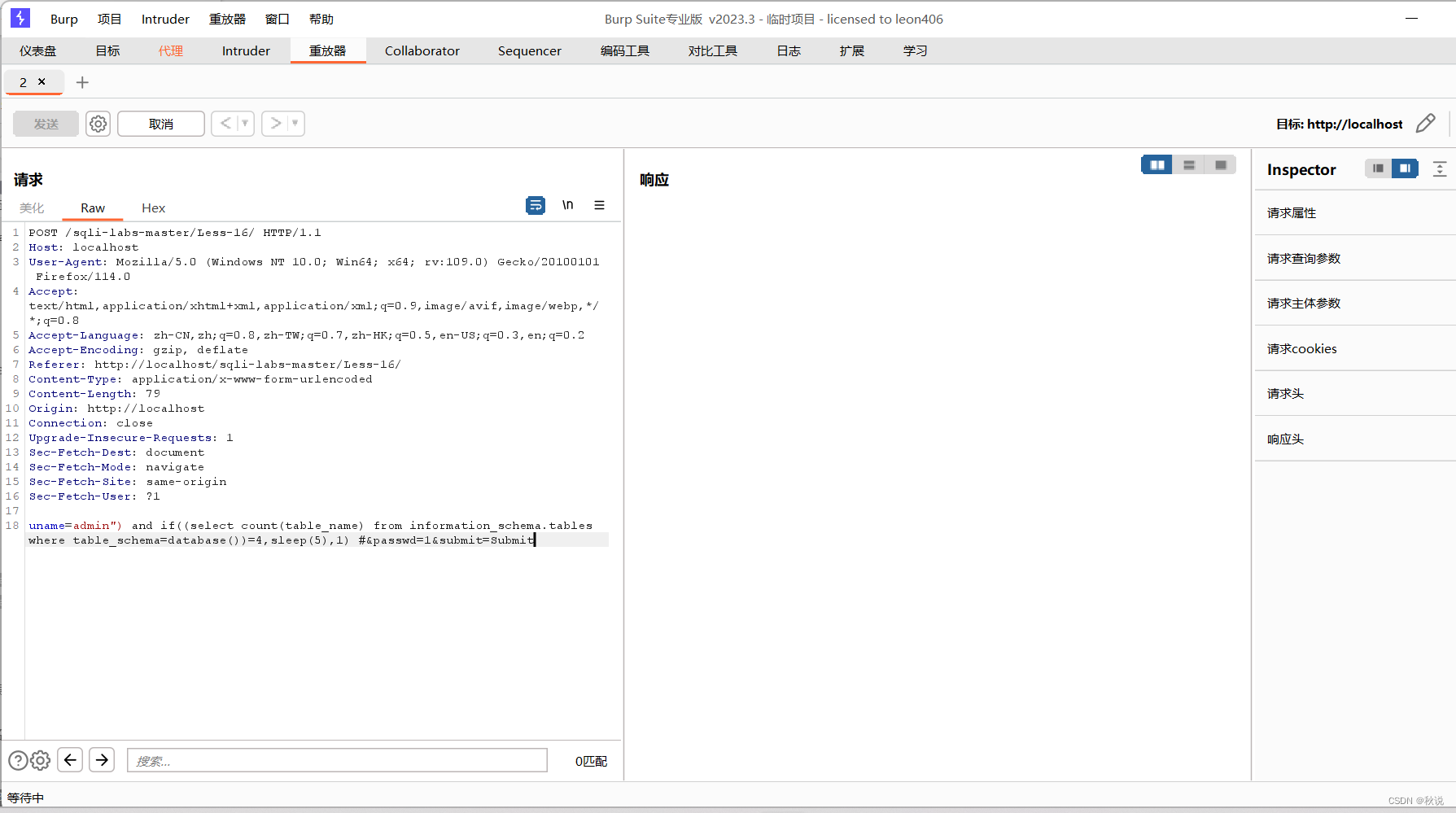Switch to combined tabbed layout view
This screenshot has width=1456, height=813.
pos(1221,165)
